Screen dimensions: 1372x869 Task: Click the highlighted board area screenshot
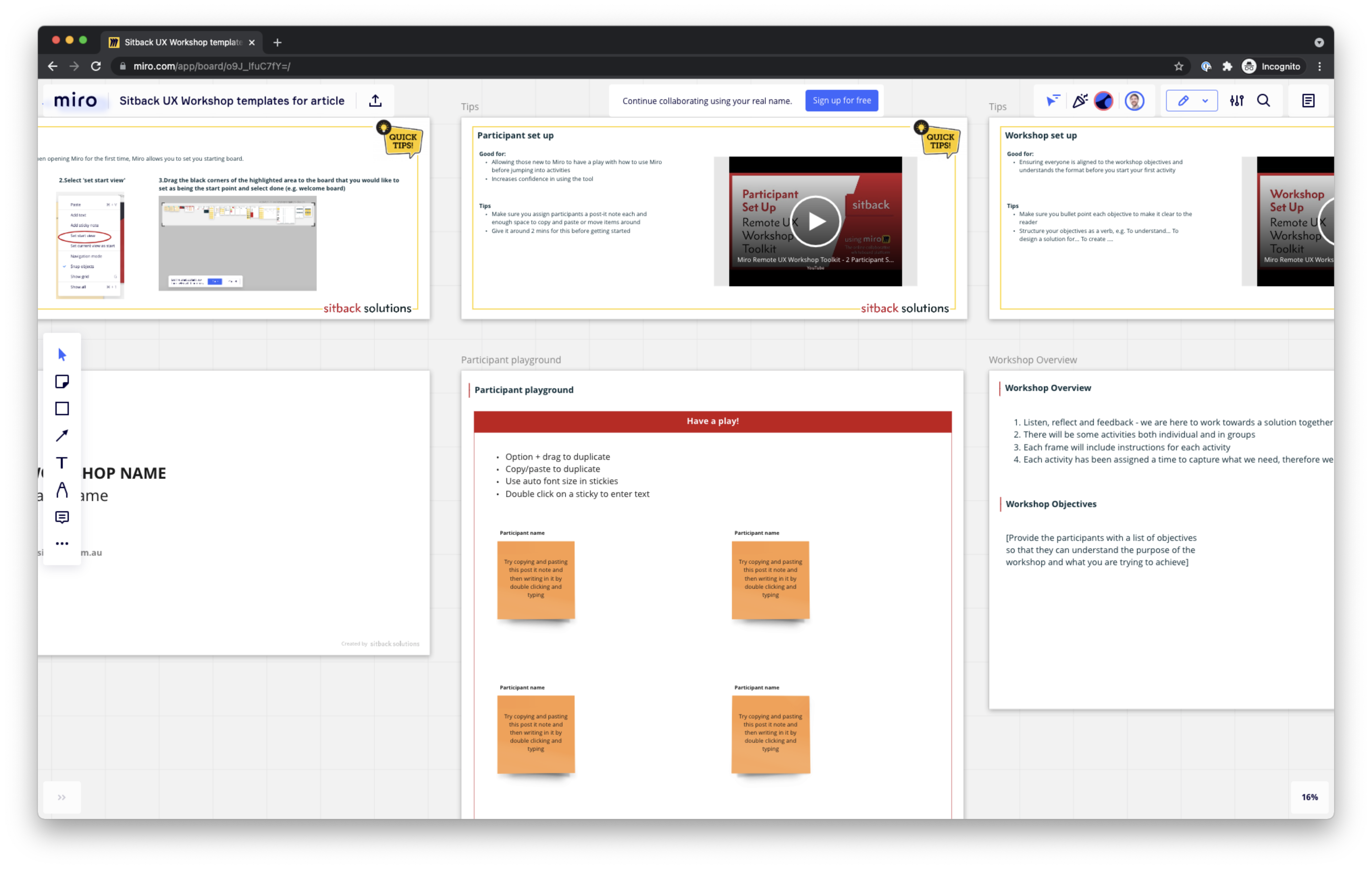click(x=238, y=243)
